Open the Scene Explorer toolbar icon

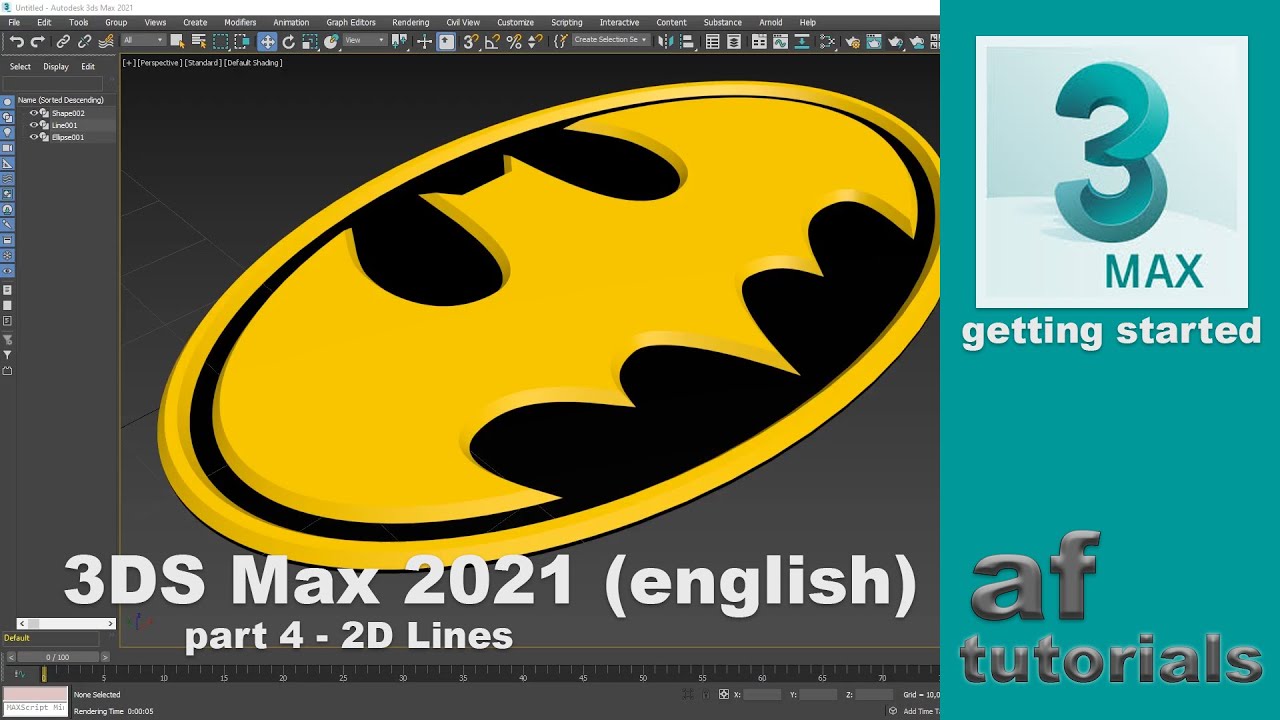(x=712, y=41)
